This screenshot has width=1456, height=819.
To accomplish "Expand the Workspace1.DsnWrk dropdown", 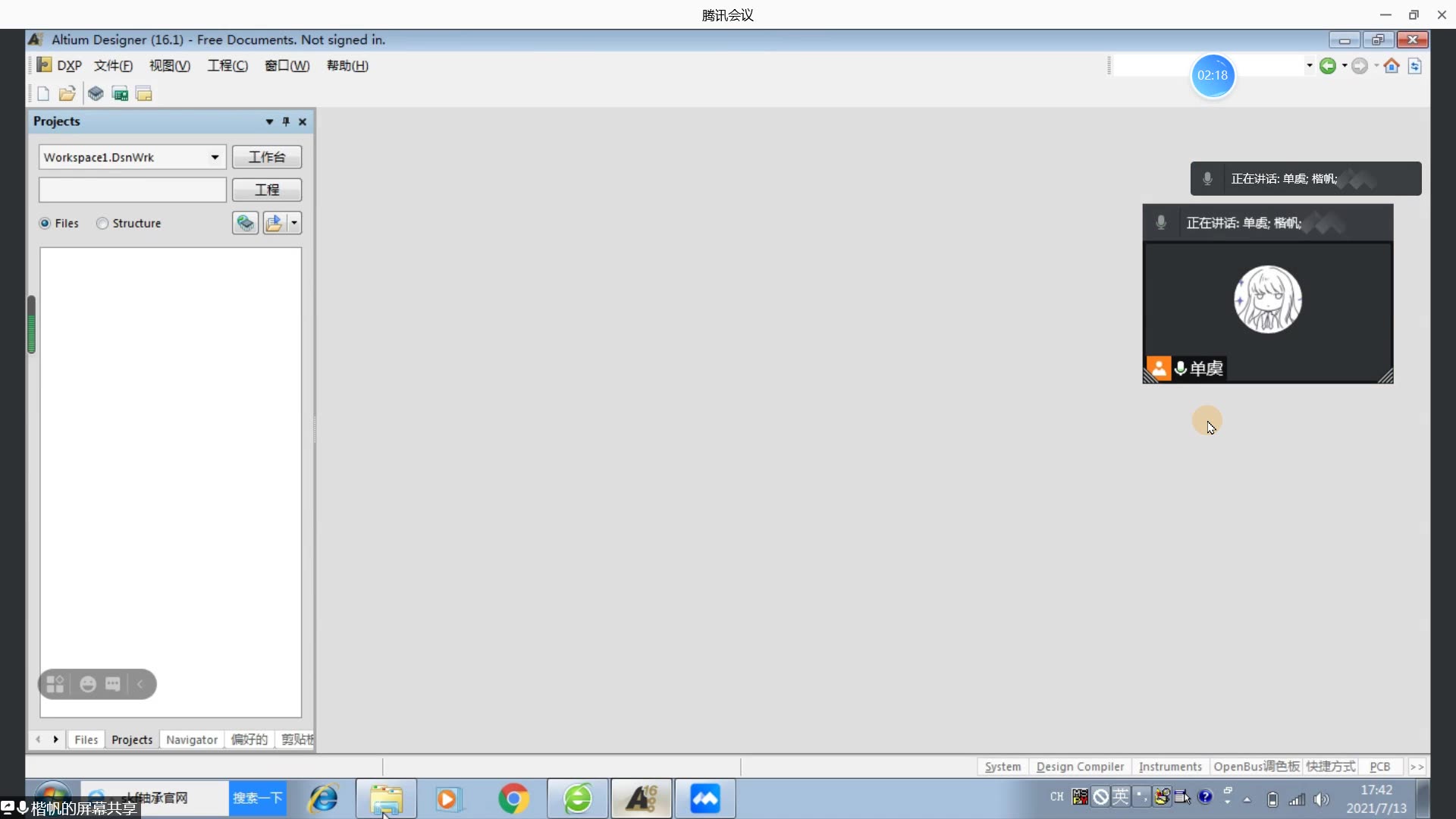I will 215,157.
